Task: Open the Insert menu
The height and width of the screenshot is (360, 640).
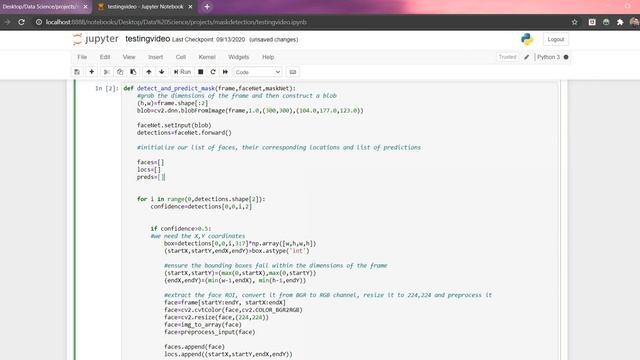Action: click(156, 57)
